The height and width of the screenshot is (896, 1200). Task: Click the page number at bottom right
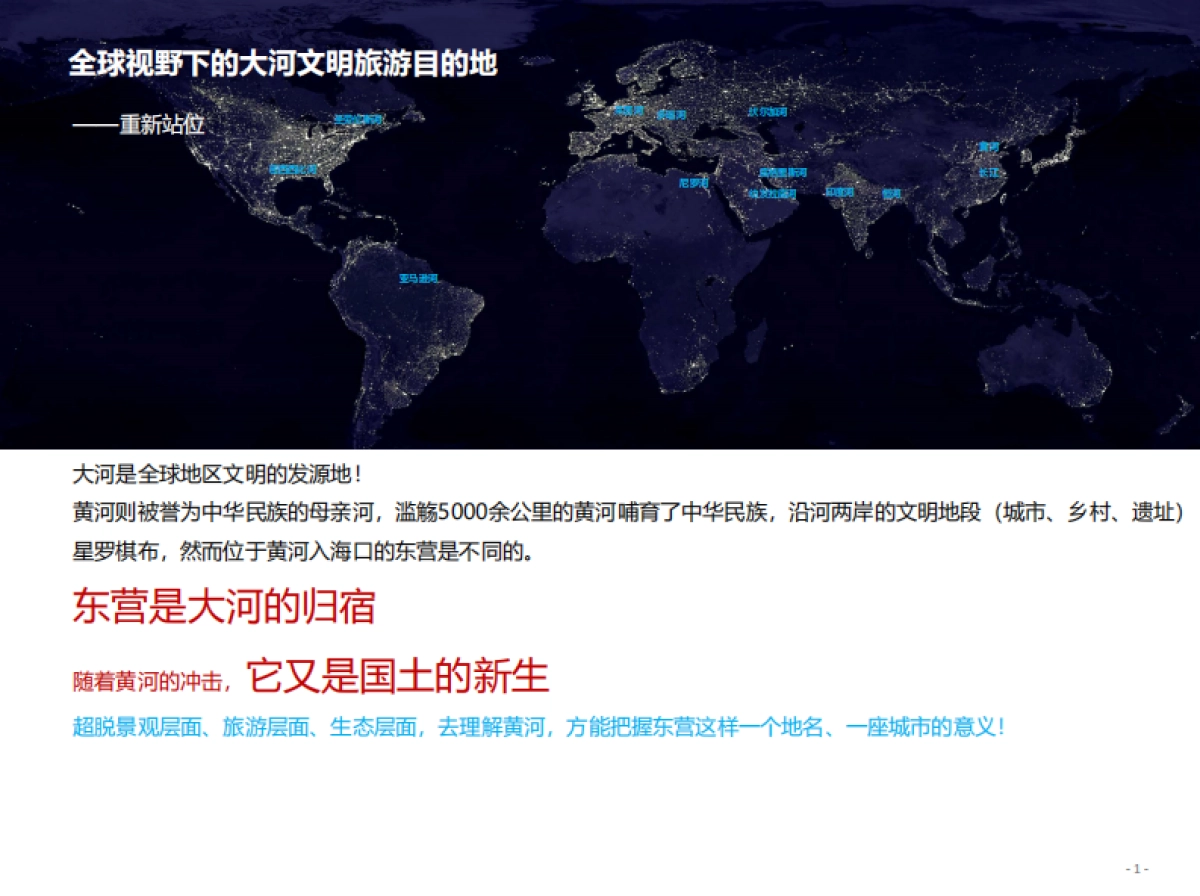click(1138, 868)
